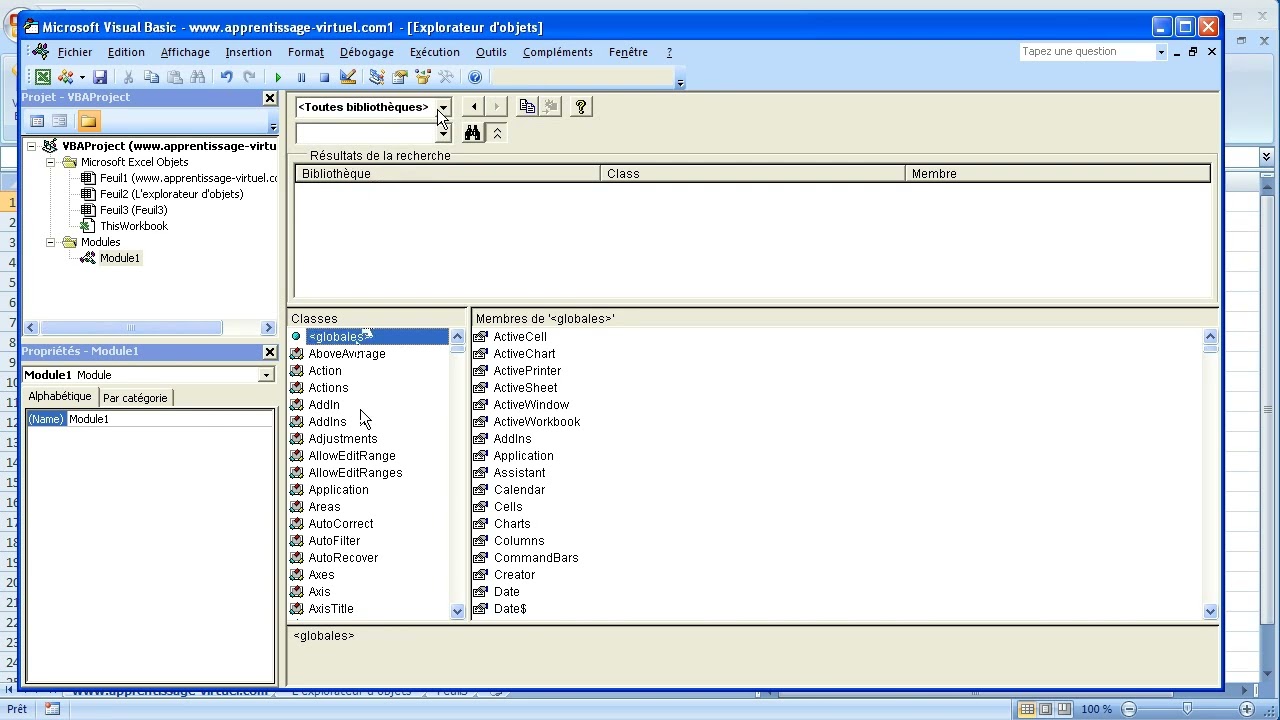
Task: Collapse the VBAProject tree node
Action: (x=31, y=146)
